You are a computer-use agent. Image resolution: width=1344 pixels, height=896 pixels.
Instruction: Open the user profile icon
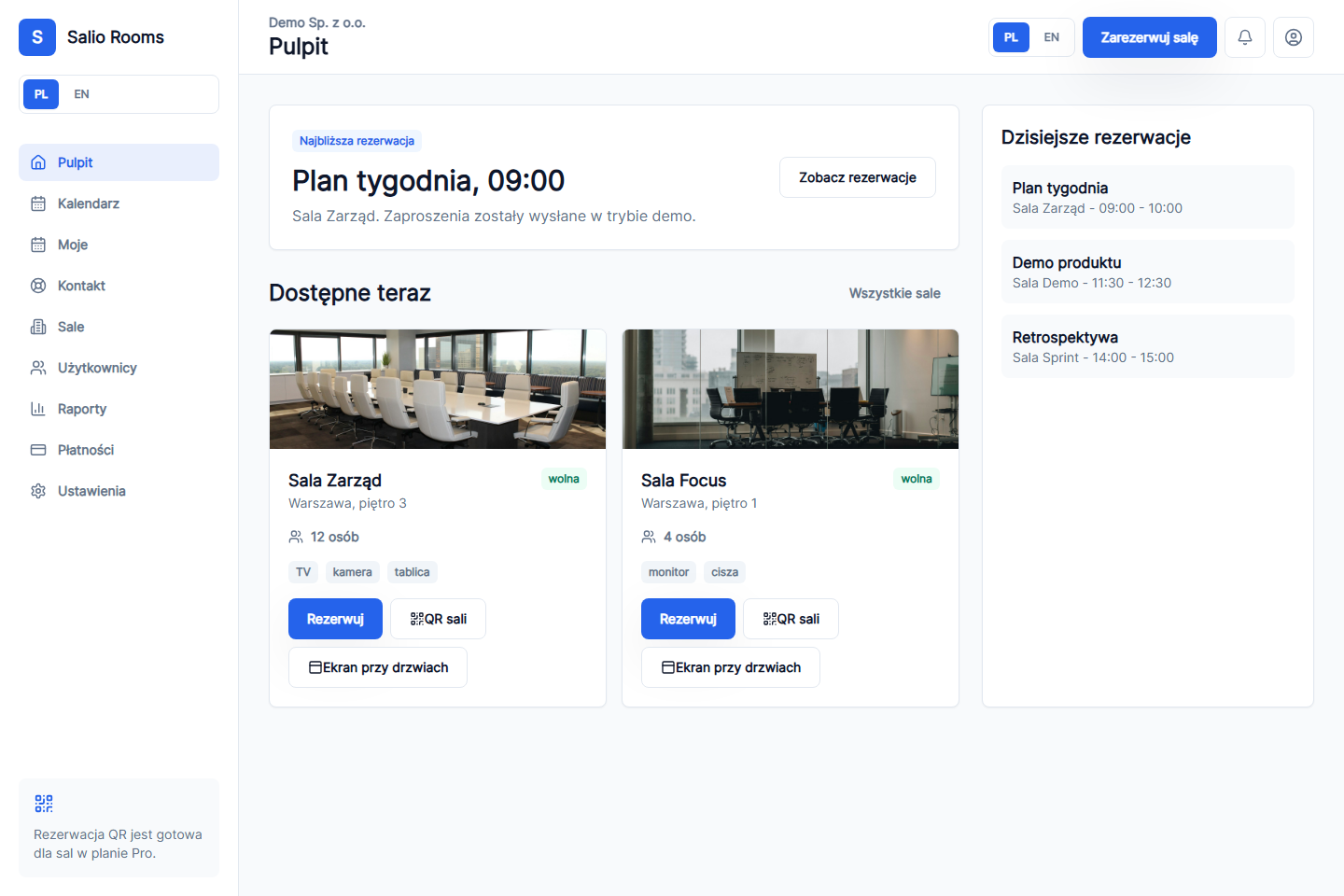tap(1294, 37)
